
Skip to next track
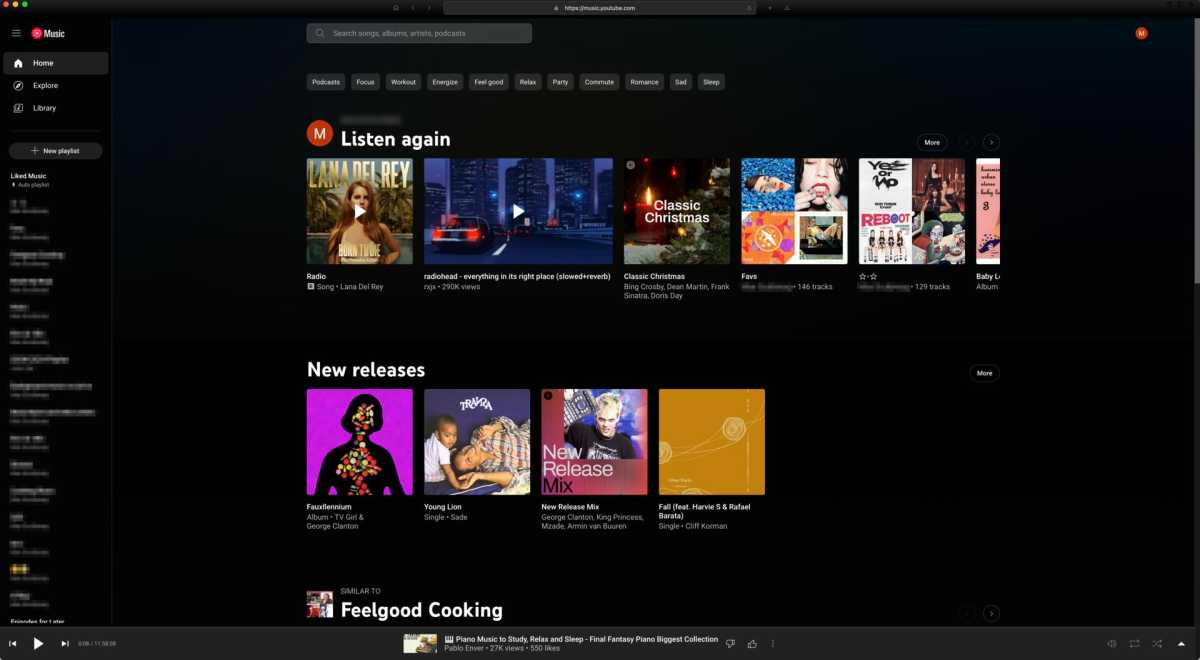pos(65,644)
